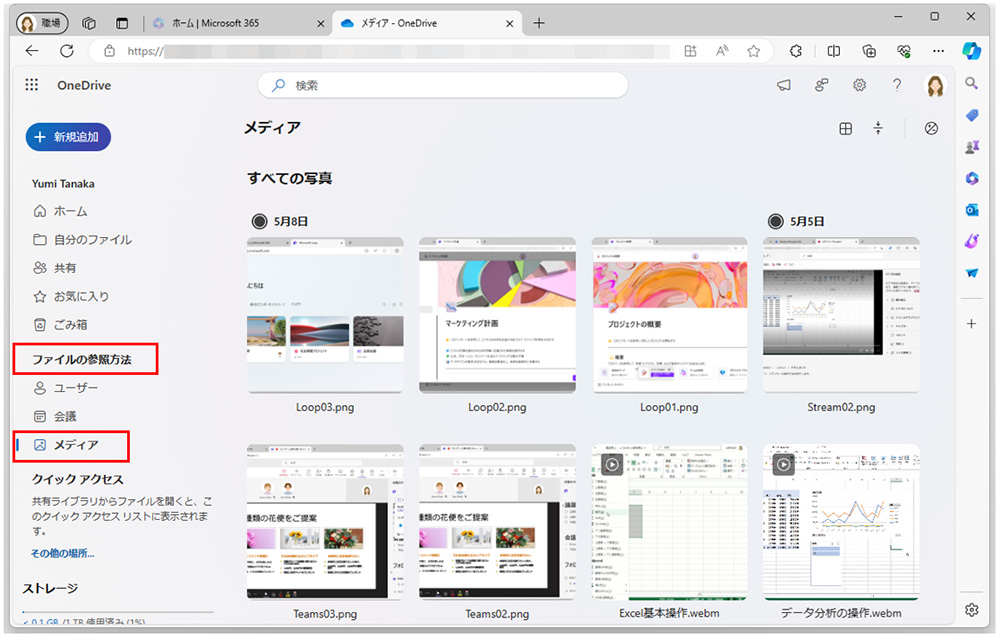This screenshot has width=1000, height=638.
Task: Open Outlook from the Edge sidebar
Action: click(971, 210)
